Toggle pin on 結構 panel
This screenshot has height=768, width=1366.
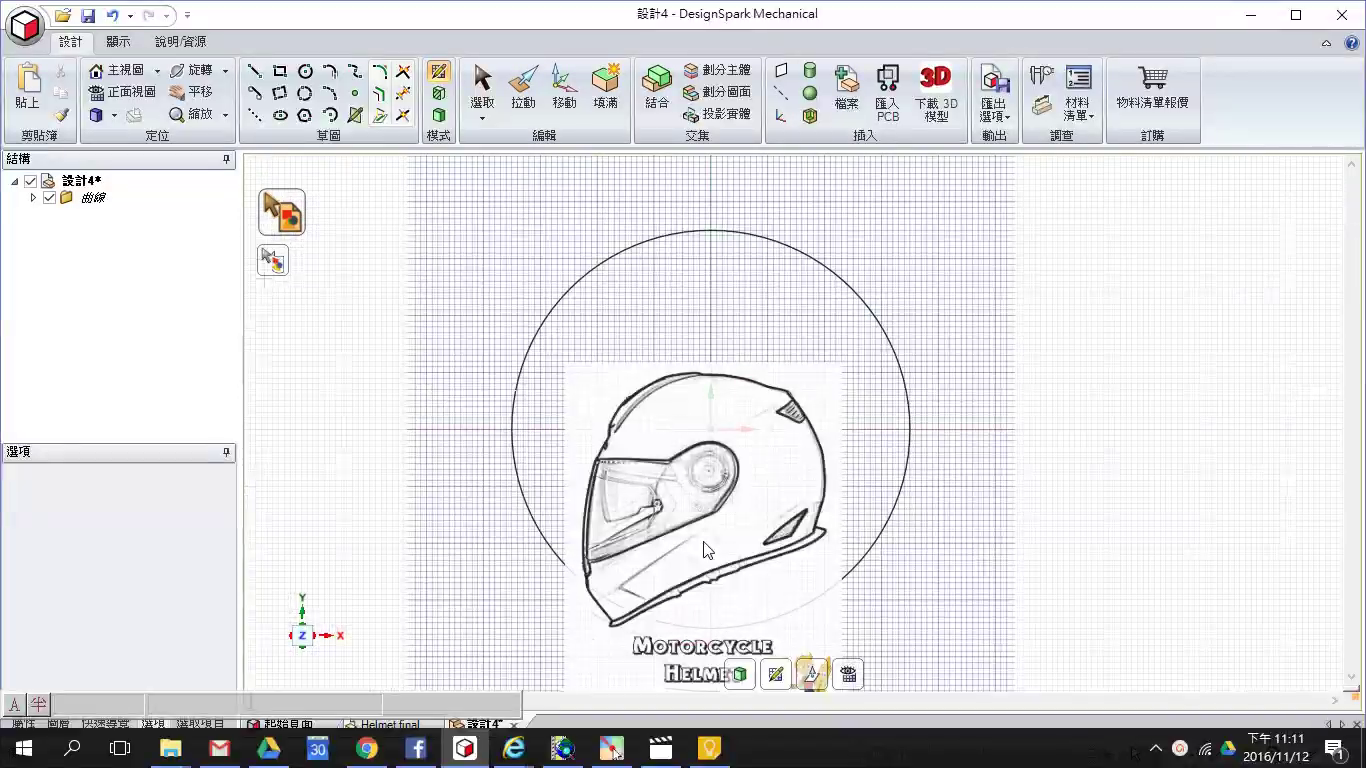coord(226,159)
